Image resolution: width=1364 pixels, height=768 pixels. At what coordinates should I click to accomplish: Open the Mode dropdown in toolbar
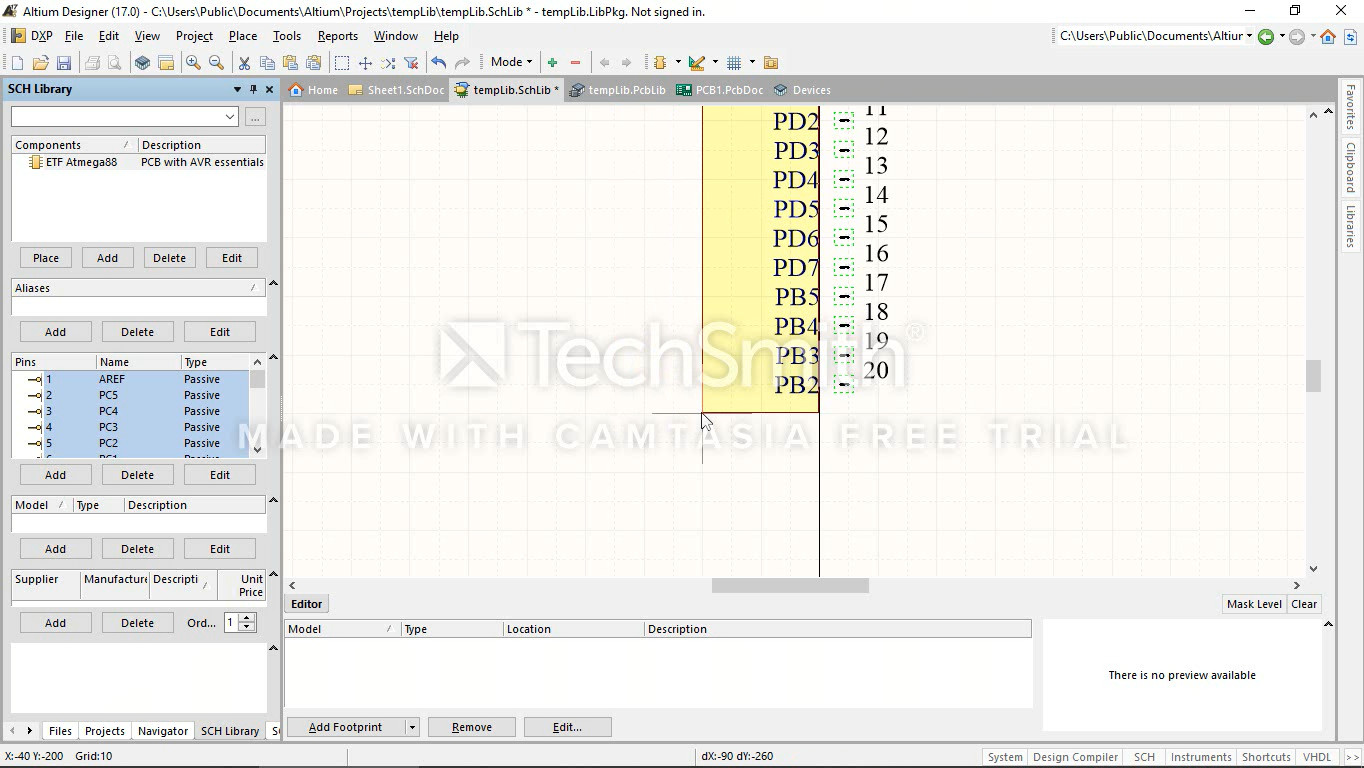511,62
